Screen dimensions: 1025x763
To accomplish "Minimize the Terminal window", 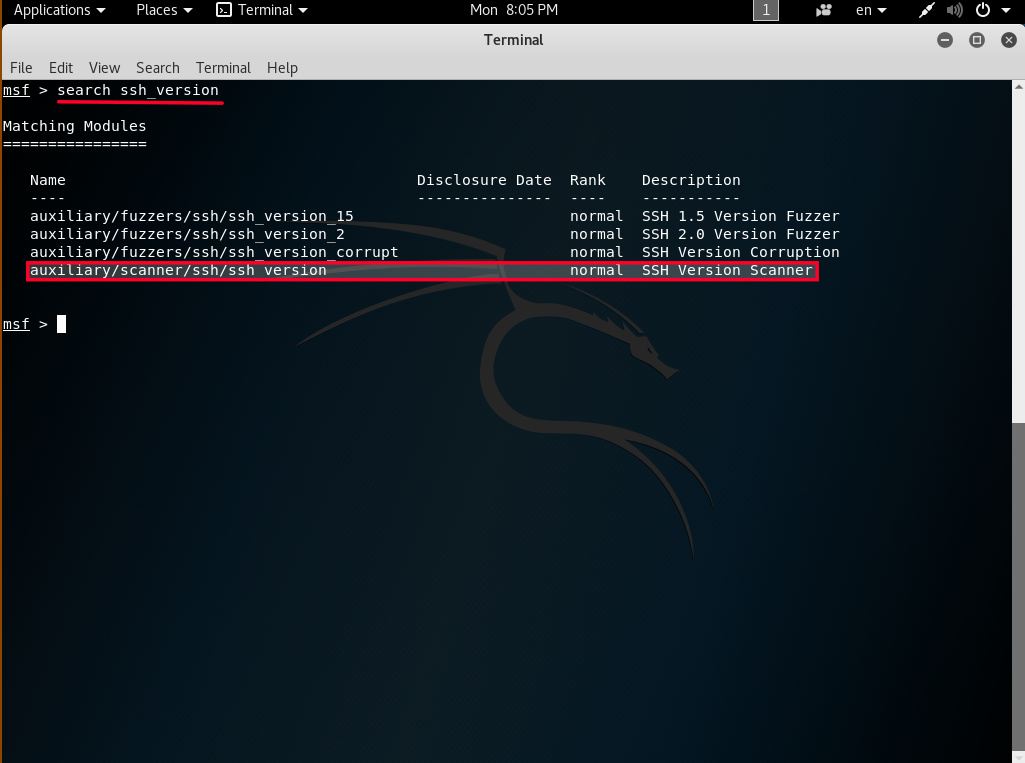I will (x=945, y=40).
